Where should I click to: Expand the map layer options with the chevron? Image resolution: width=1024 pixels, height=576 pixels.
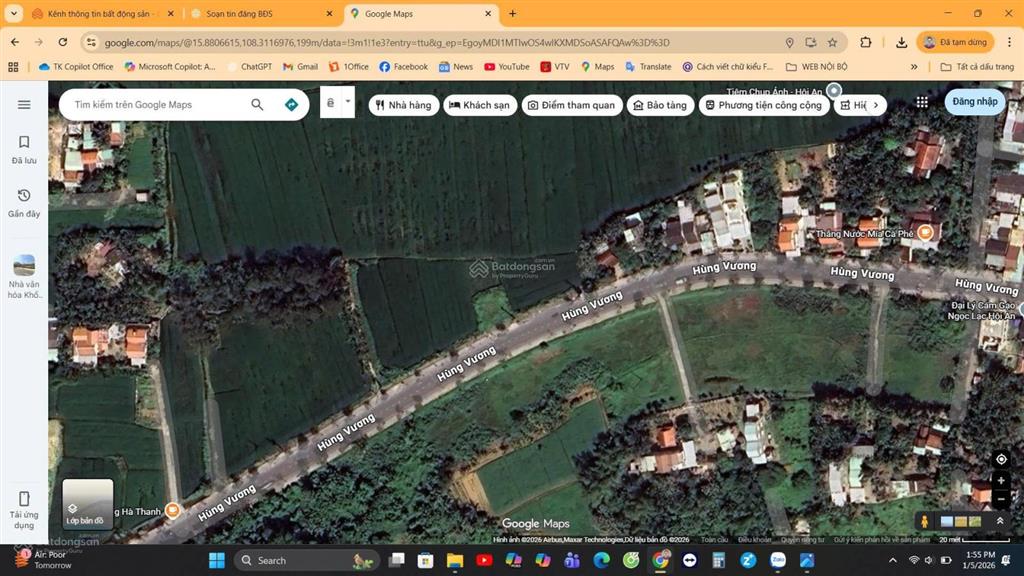[x=999, y=519]
